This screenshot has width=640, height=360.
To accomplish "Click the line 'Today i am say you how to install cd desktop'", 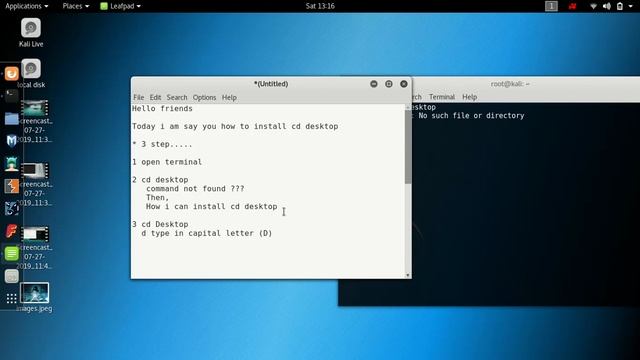I will coord(235,127).
